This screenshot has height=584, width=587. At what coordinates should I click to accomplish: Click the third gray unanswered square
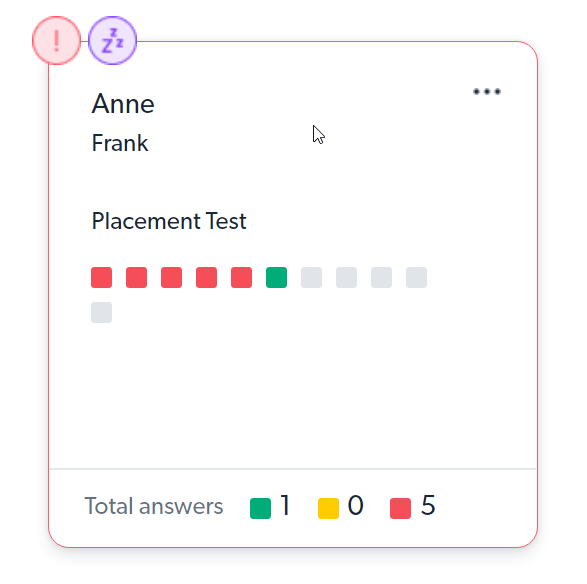pos(381,277)
